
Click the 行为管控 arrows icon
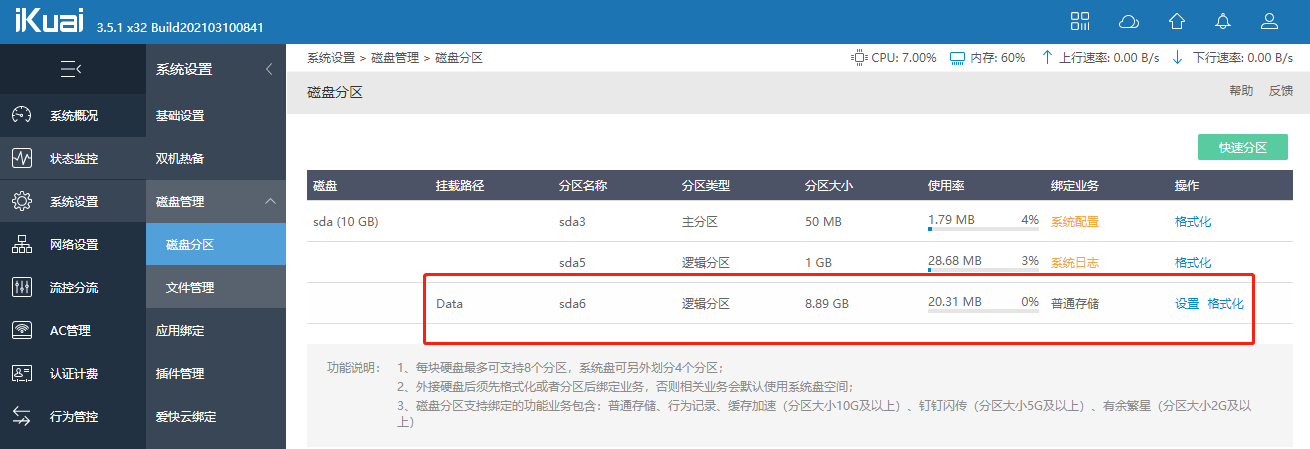coord(22,416)
